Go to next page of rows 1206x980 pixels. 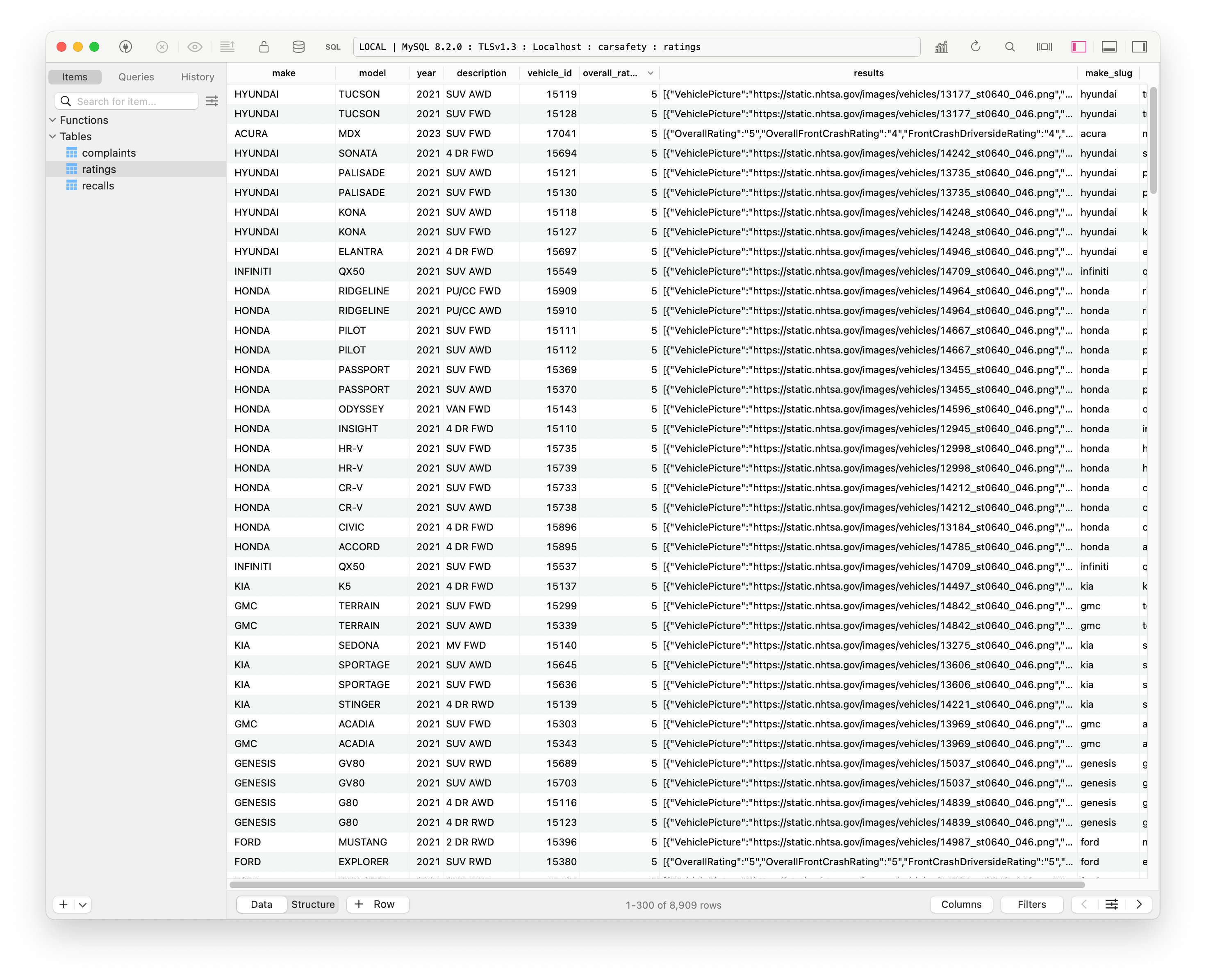1139,905
